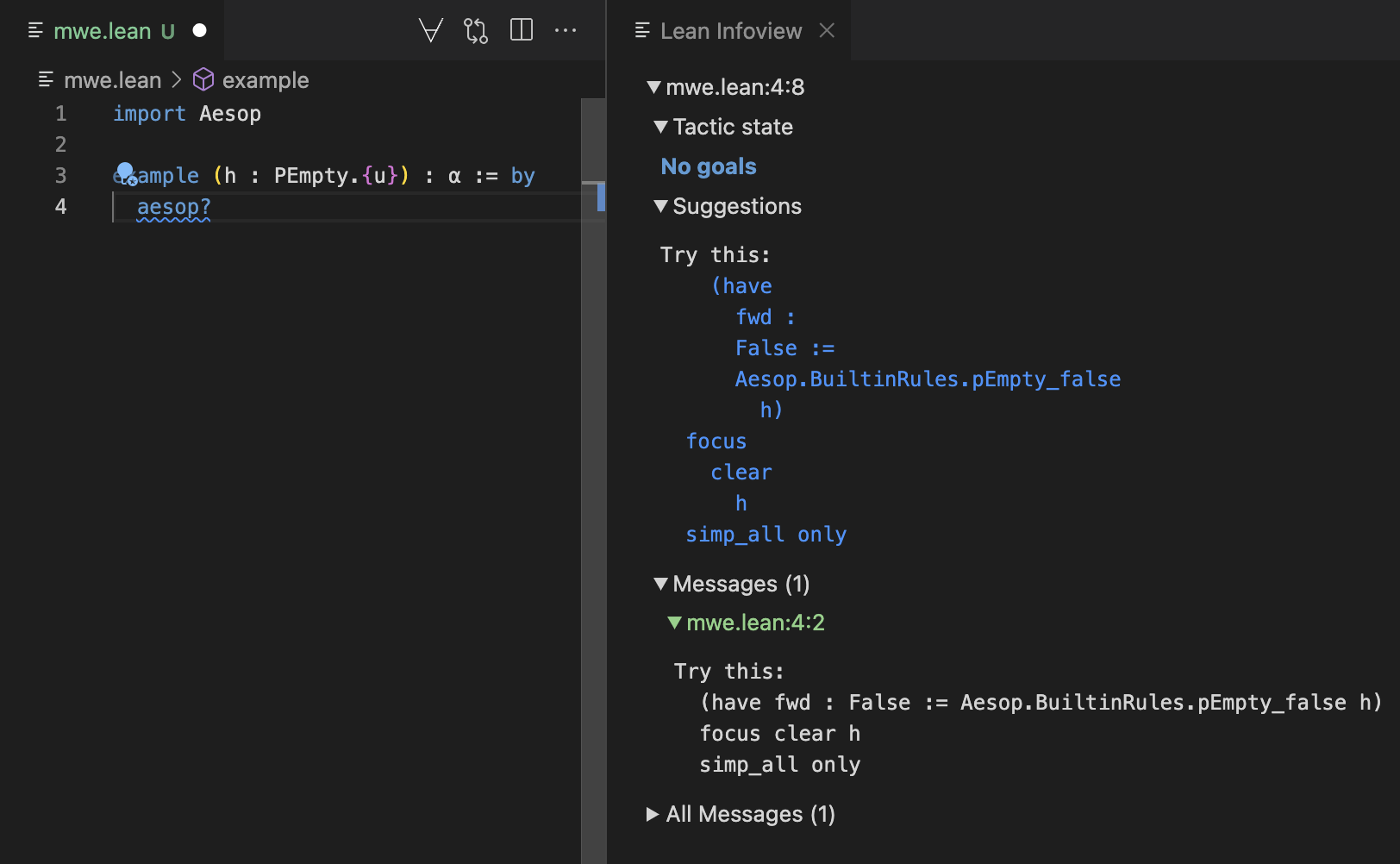Split the editor with the split icon
Screen dimensions: 1400x864
click(522, 30)
